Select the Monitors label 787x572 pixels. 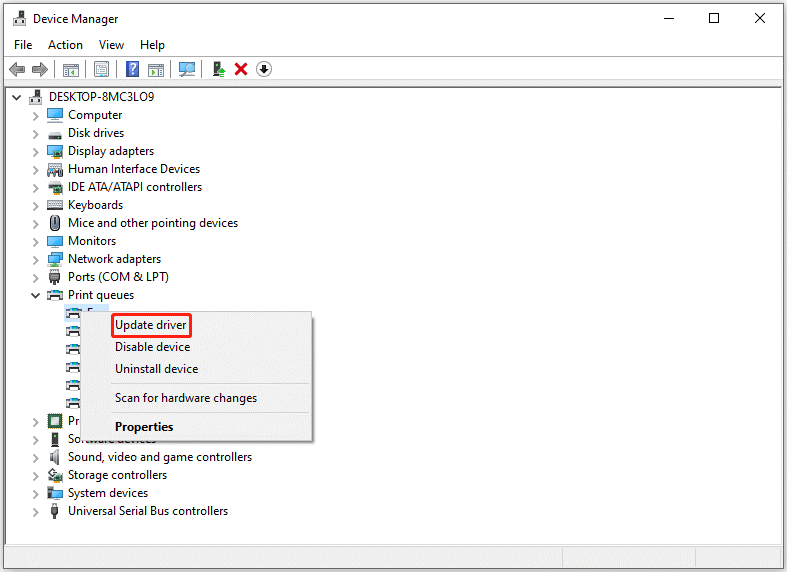(x=92, y=241)
